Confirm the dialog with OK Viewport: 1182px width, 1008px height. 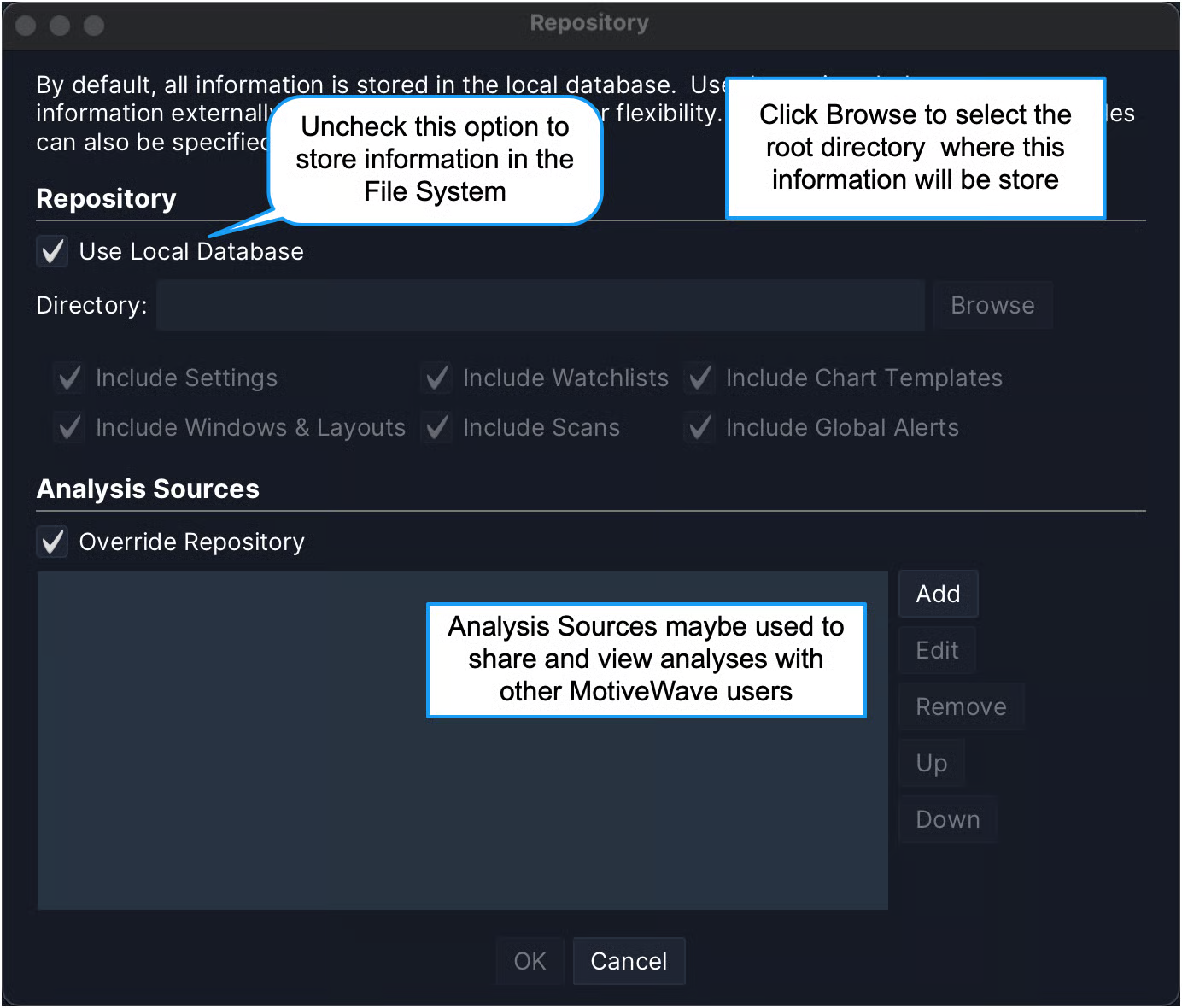click(x=530, y=962)
